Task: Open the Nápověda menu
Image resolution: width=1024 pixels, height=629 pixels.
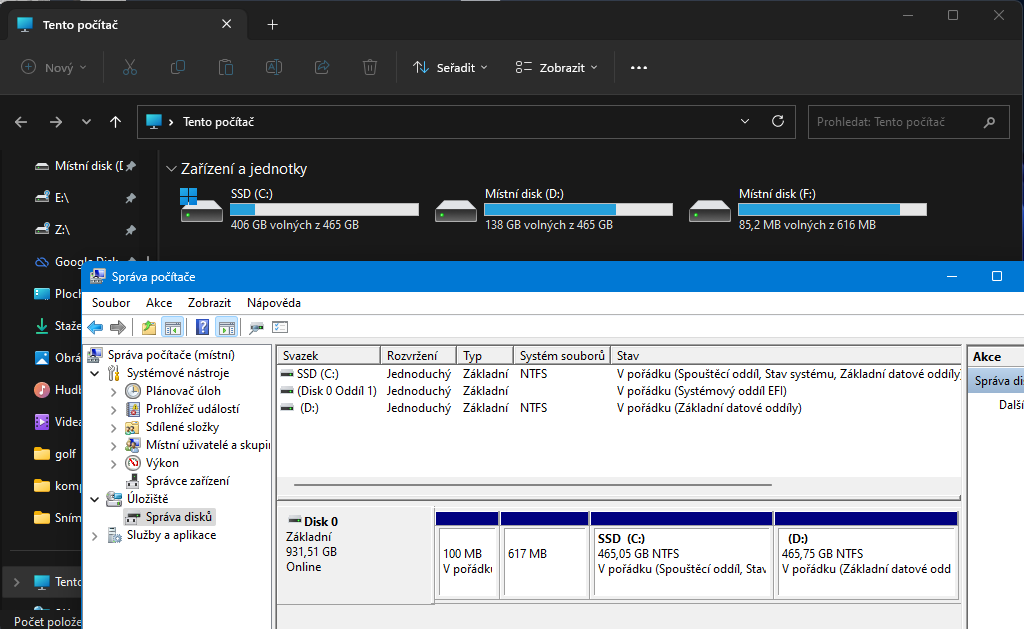Action: click(274, 302)
